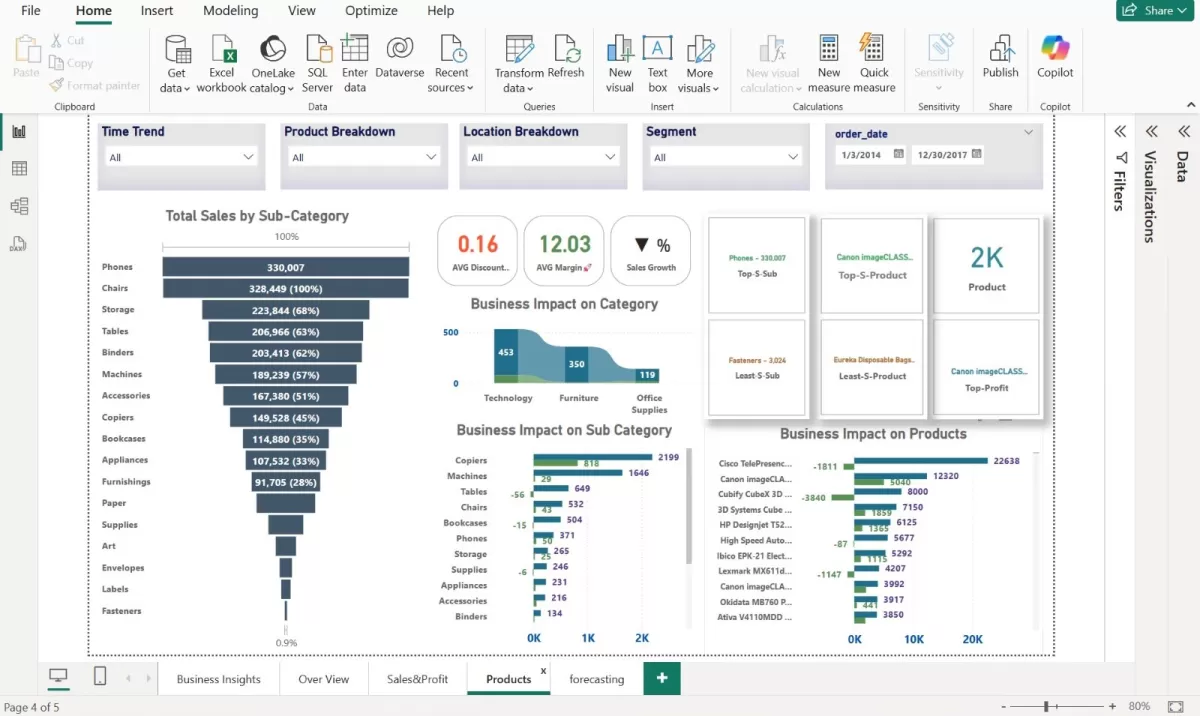Switch to mobile layout view

tap(99, 677)
